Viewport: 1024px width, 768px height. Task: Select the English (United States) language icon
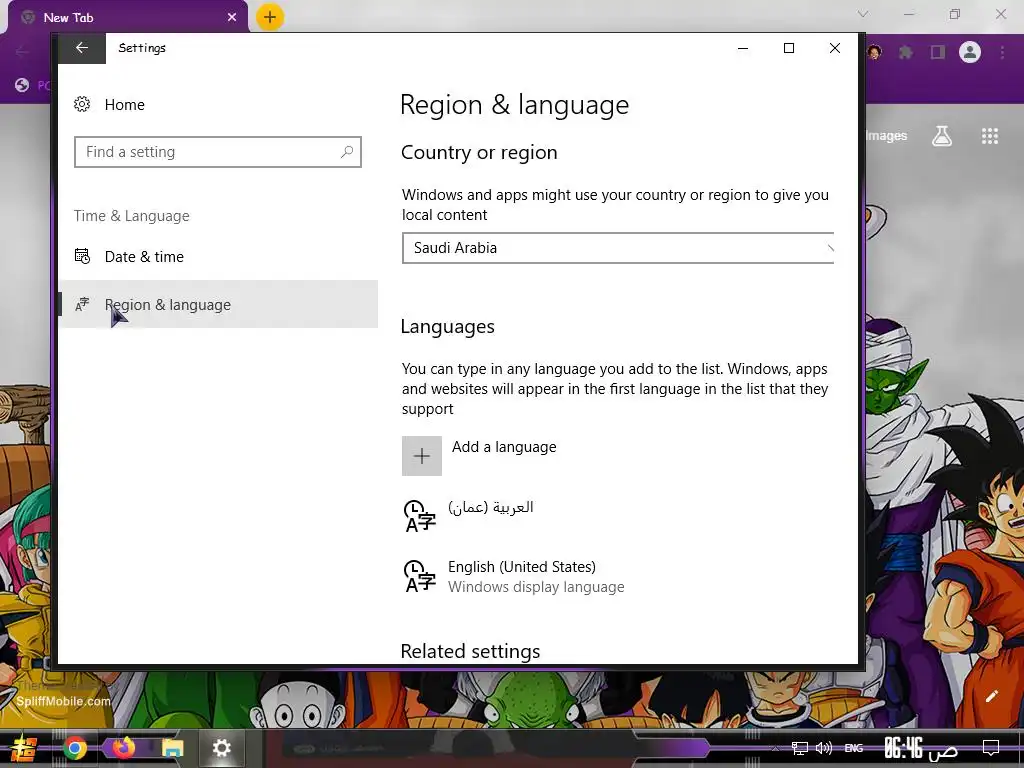pos(419,575)
